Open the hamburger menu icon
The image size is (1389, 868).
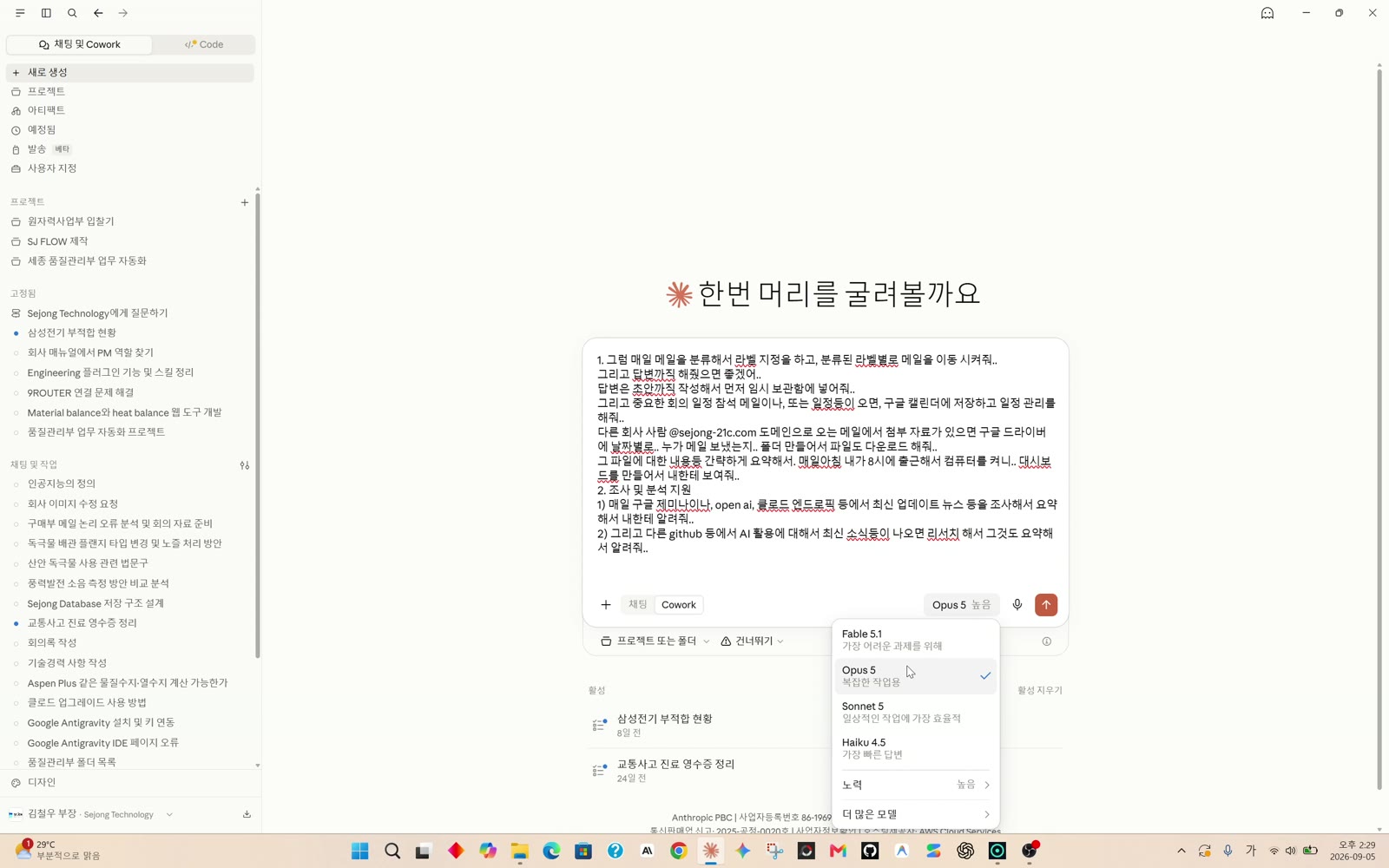tap(20, 13)
